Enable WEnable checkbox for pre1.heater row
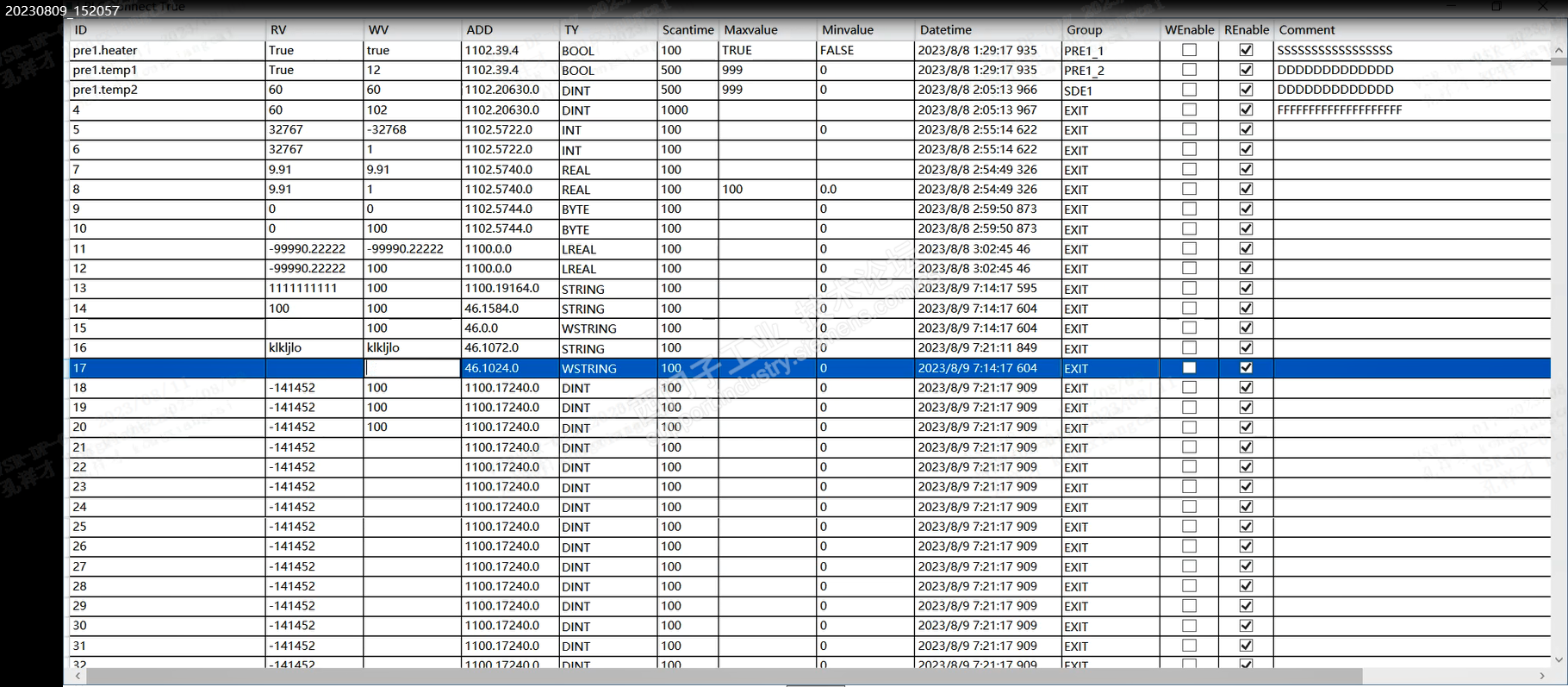 [x=1189, y=50]
